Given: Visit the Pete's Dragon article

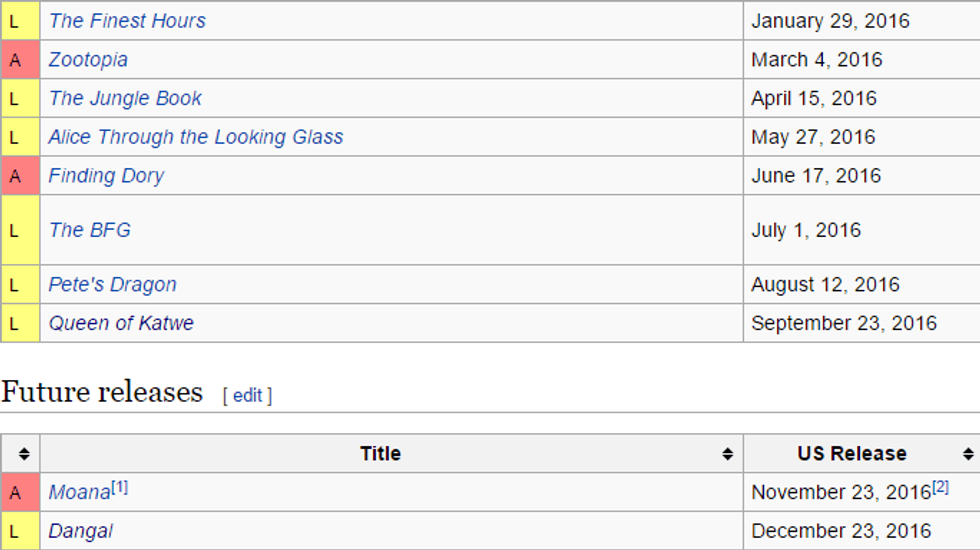Looking at the screenshot, I should (x=112, y=285).
